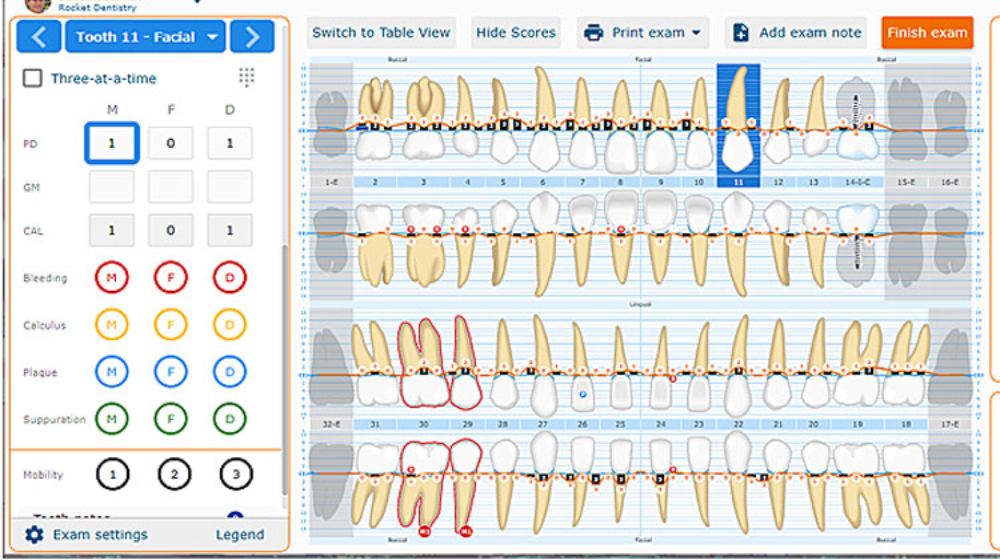The height and width of the screenshot is (560, 1000).
Task: Click the Hide Scores button
Action: coord(515,33)
